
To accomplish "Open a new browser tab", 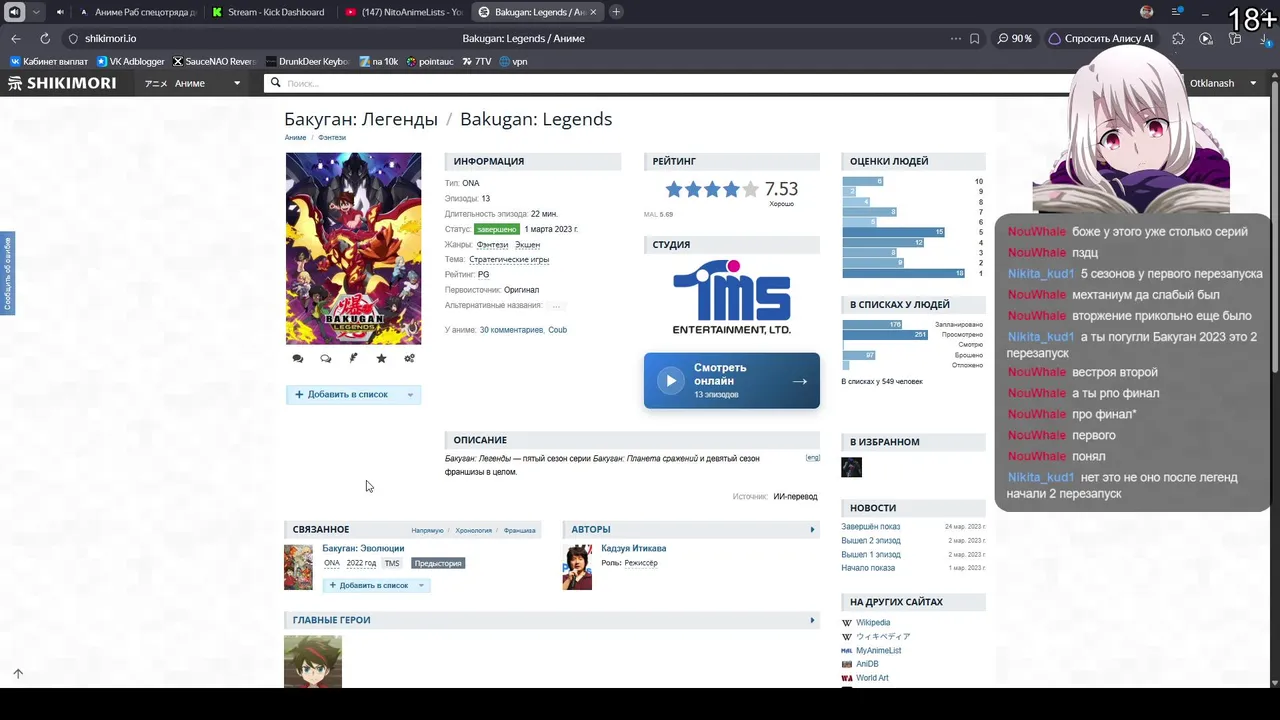I will tap(616, 12).
